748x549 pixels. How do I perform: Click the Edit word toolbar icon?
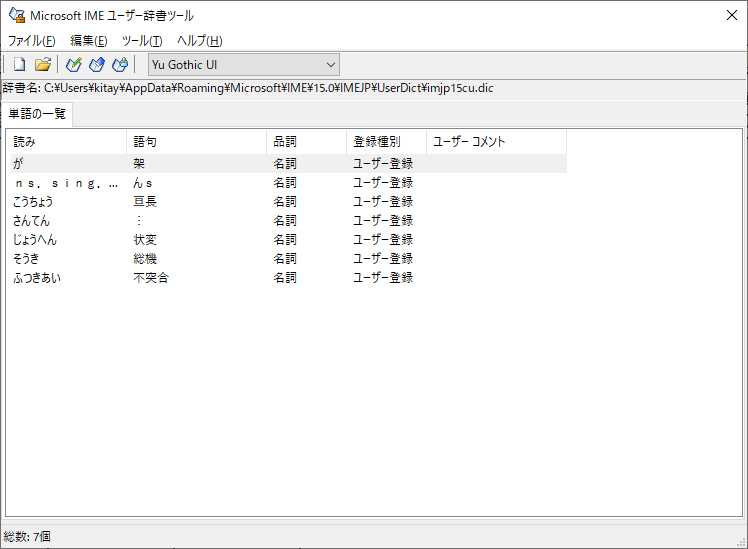point(97,64)
